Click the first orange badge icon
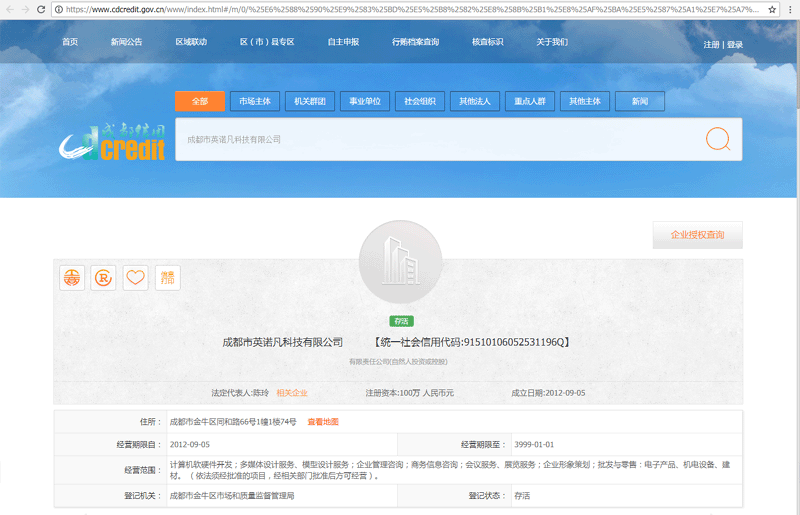The height and width of the screenshot is (515, 800). point(72,278)
